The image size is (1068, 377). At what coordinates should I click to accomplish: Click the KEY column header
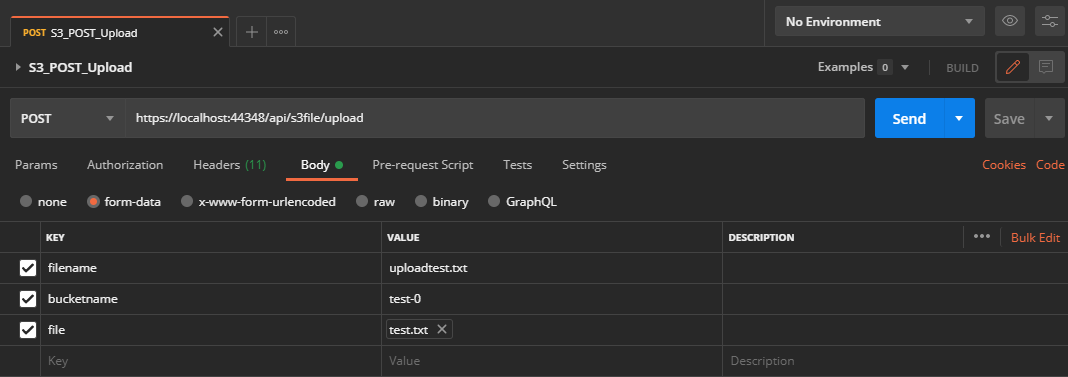click(x=54, y=237)
